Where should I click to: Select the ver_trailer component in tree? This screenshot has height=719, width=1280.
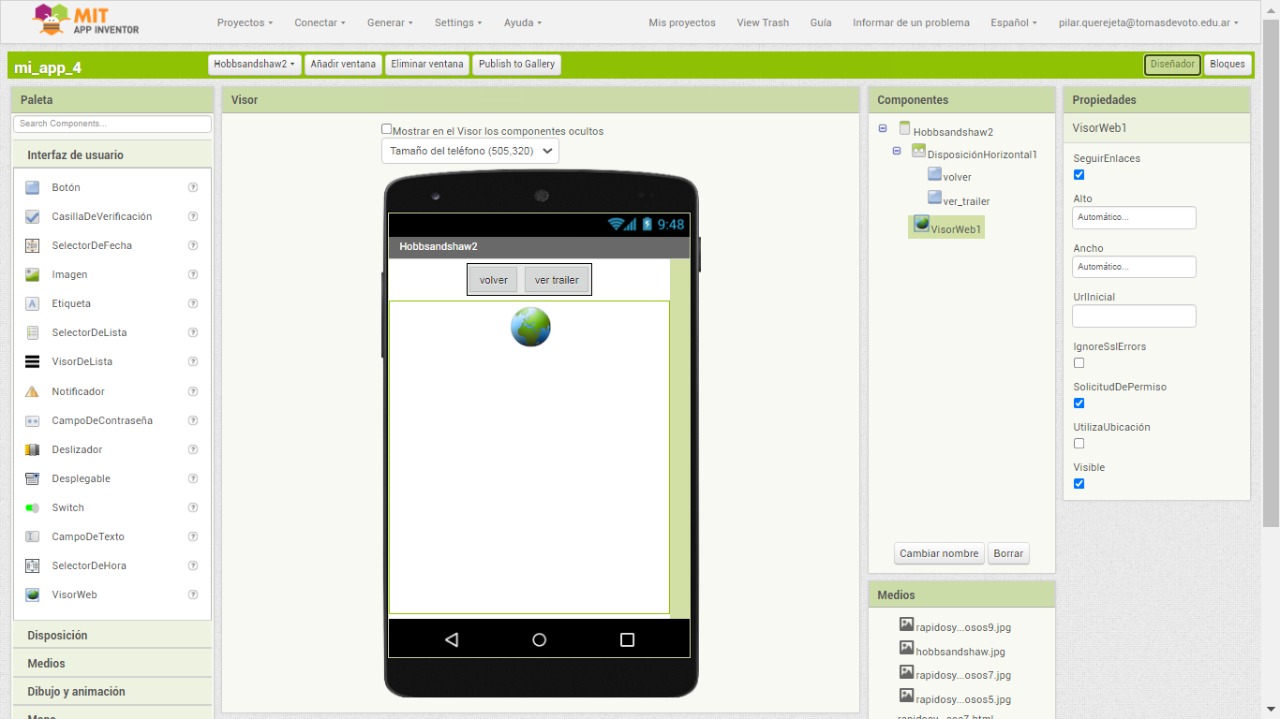[958, 199]
